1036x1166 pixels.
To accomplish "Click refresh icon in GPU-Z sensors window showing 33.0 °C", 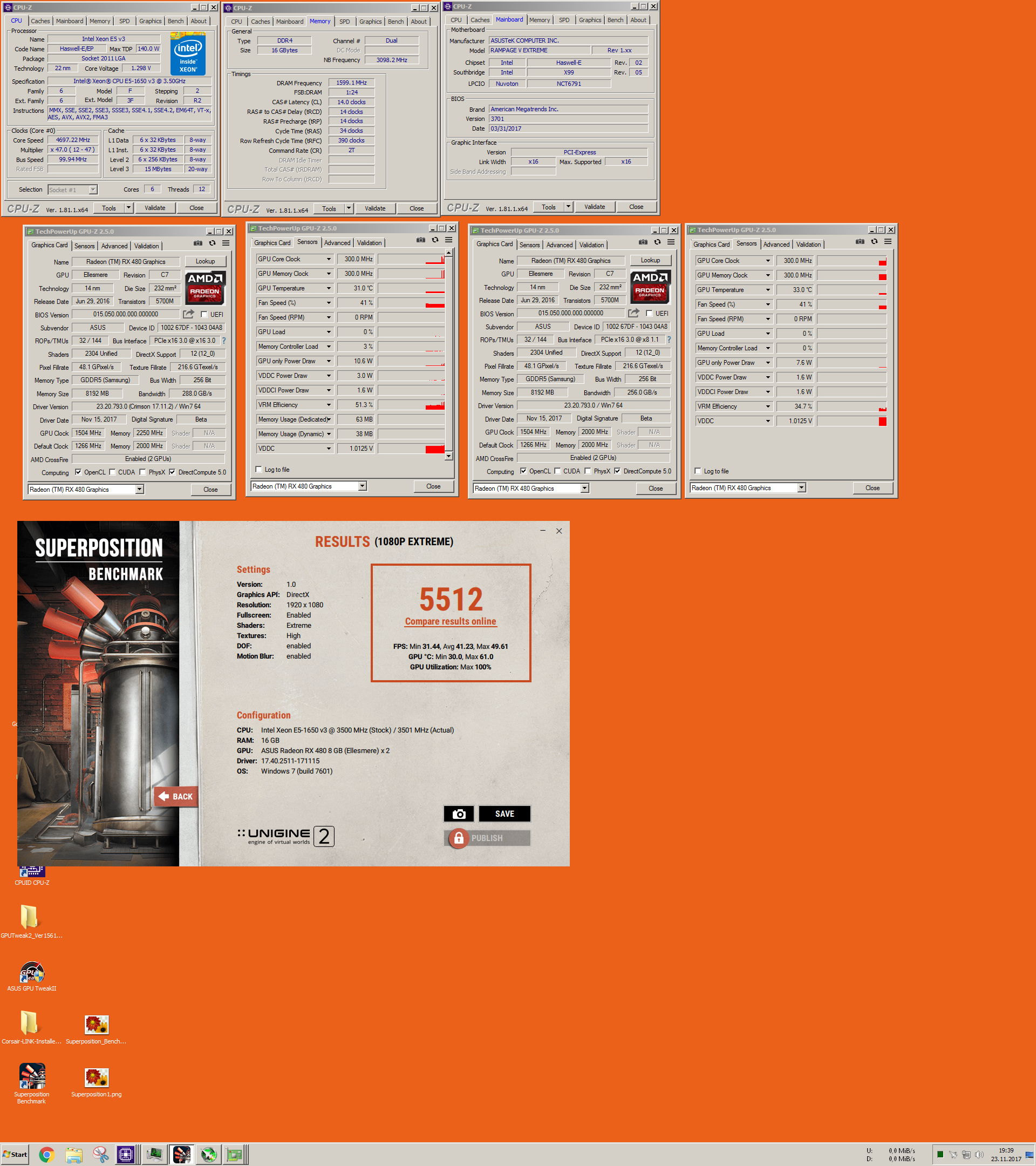I will coord(874,241).
